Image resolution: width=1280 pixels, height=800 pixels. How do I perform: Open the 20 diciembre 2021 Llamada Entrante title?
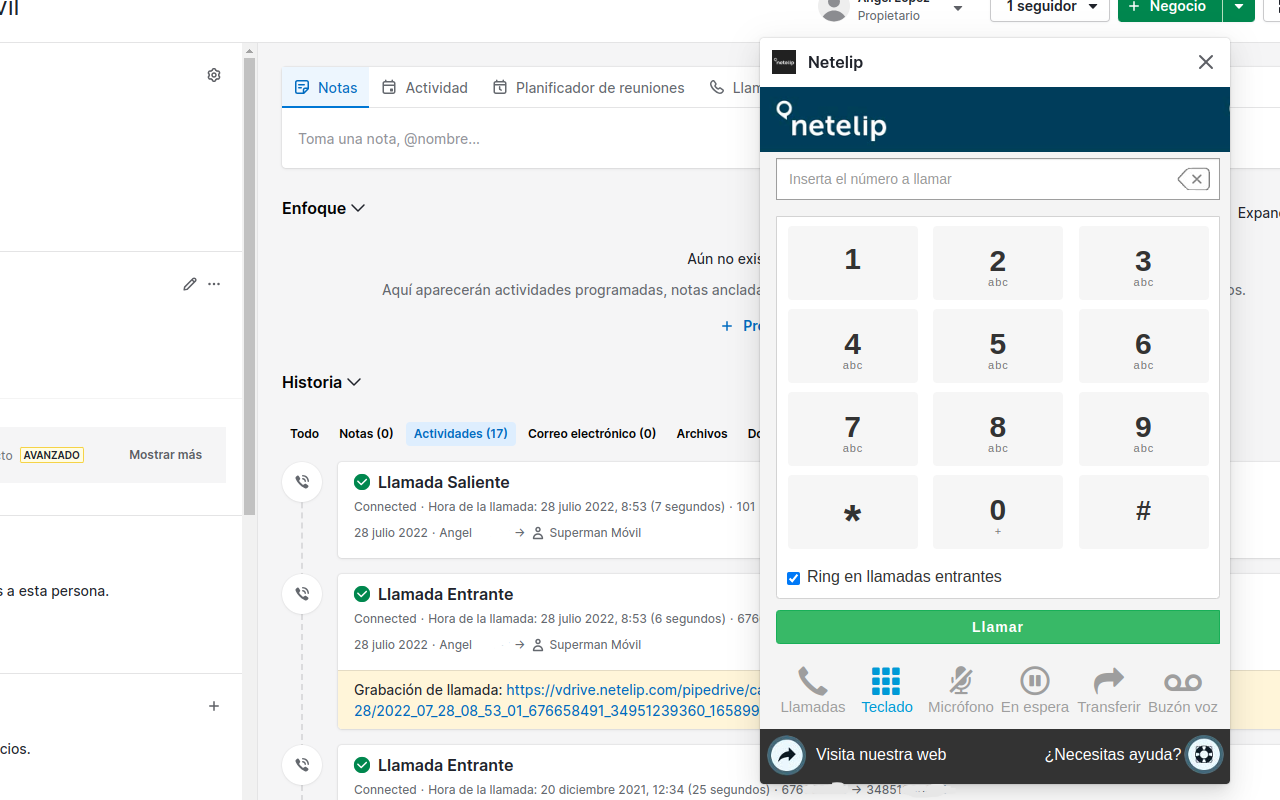click(x=446, y=765)
